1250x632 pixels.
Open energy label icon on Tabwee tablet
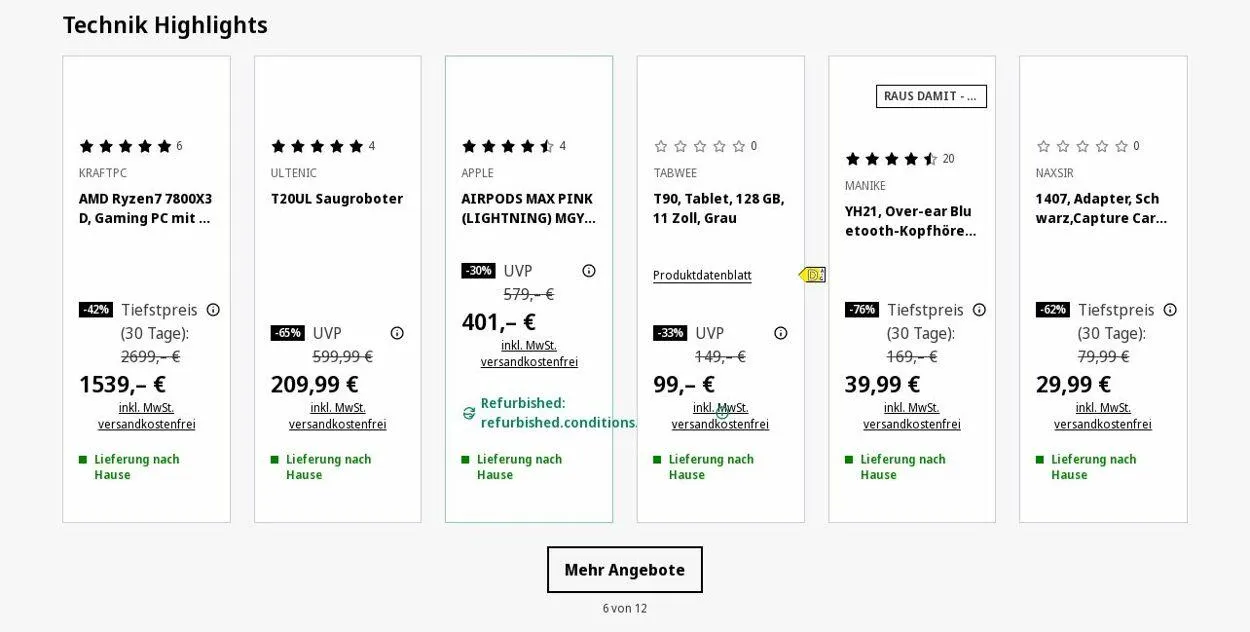812,275
